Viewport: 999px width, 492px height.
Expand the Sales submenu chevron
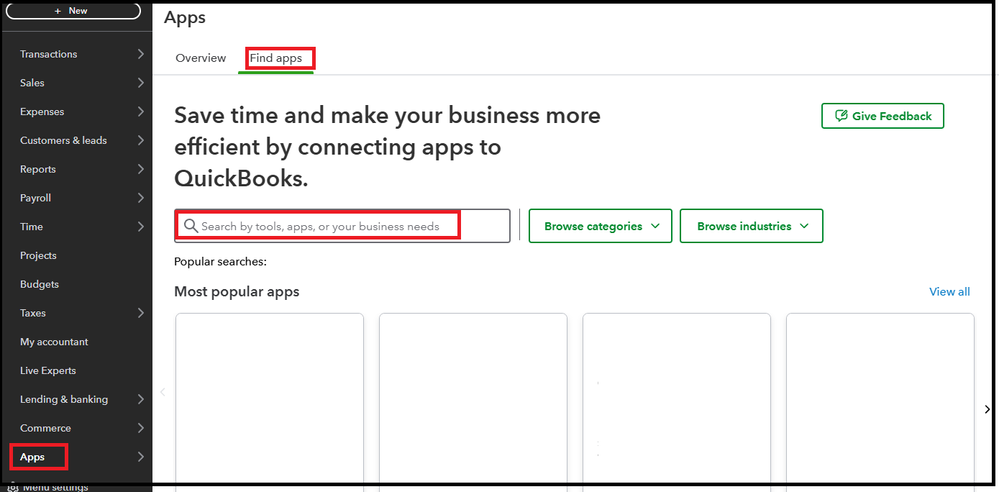coord(140,83)
